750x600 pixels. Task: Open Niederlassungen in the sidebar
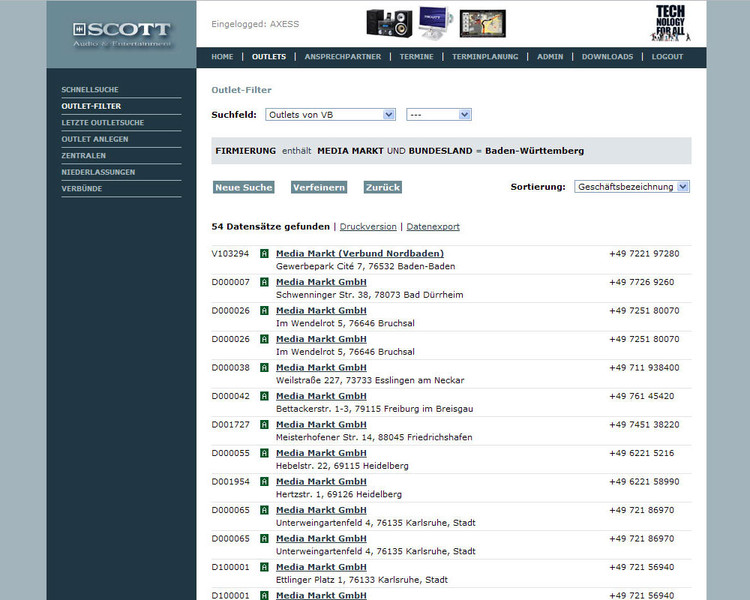tap(98, 172)
